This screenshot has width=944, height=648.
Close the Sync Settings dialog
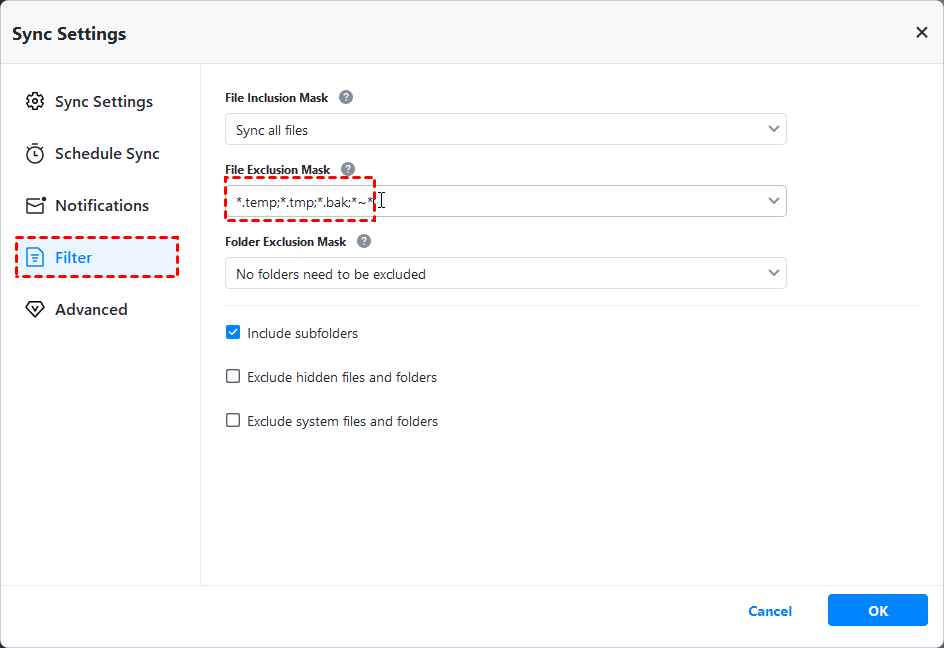921,33
